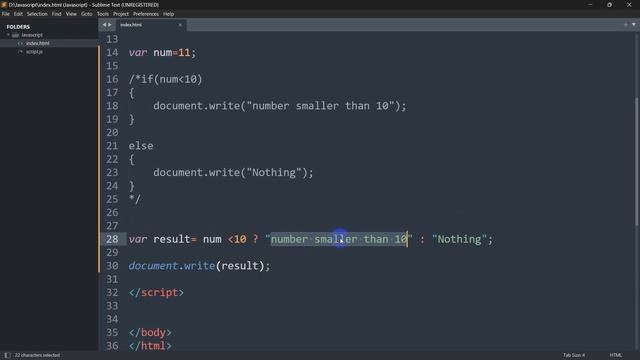The height and width of the screenshot is (360, 640).
Task: Open the Help menu
Action: (169, 14)
